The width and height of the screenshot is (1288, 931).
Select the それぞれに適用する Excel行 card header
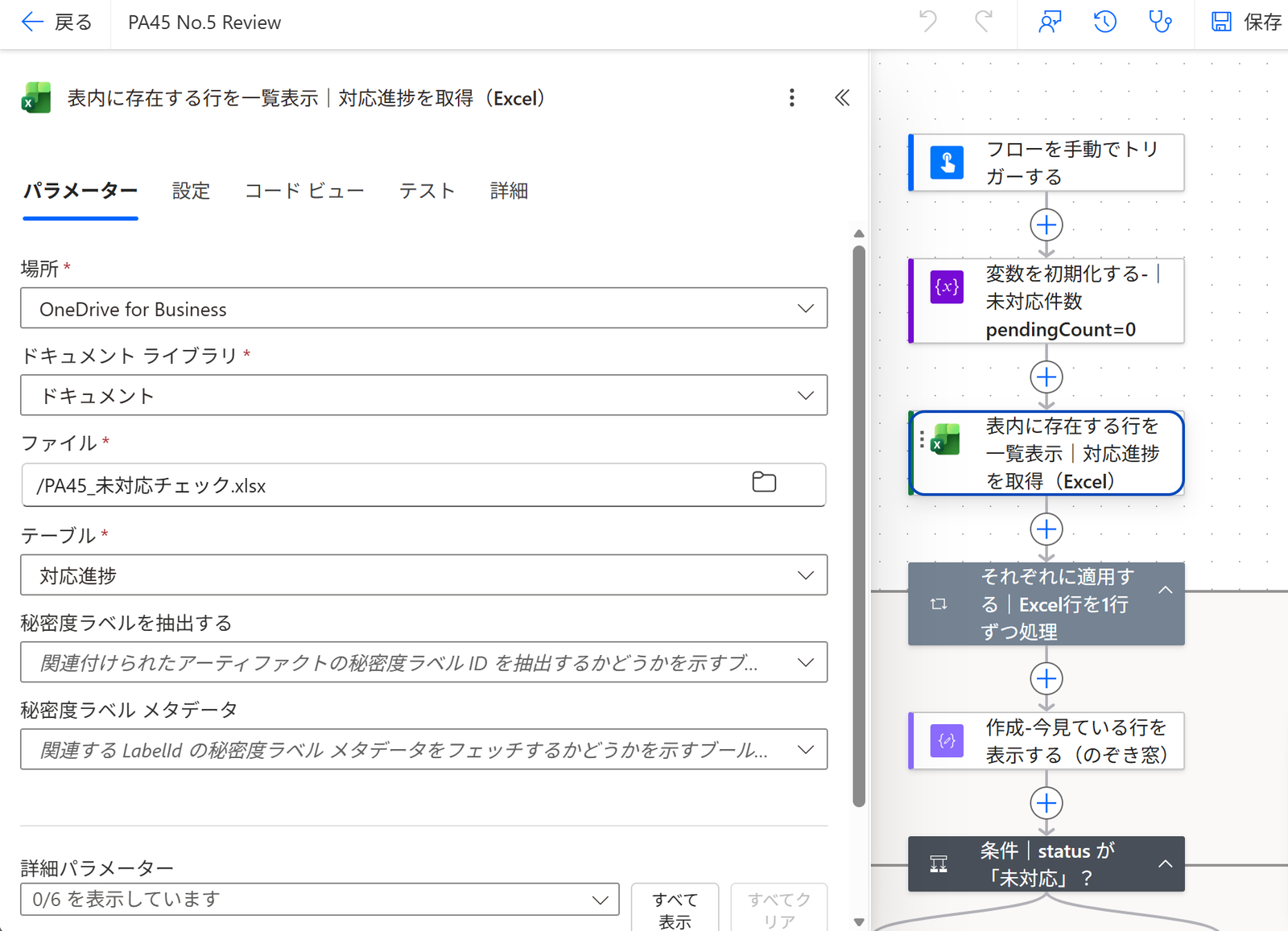point(1046,604)
